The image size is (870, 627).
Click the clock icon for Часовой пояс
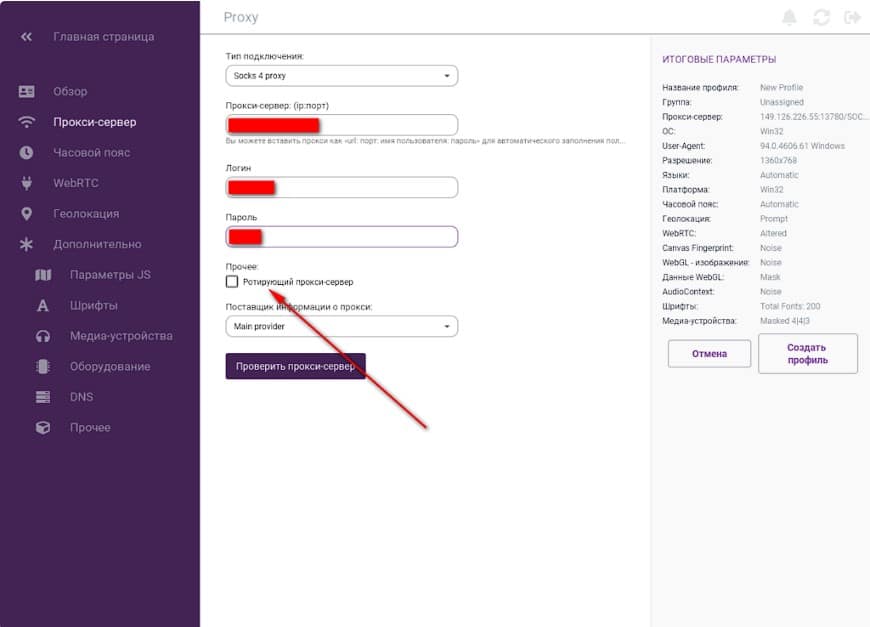tap(27, 153)
